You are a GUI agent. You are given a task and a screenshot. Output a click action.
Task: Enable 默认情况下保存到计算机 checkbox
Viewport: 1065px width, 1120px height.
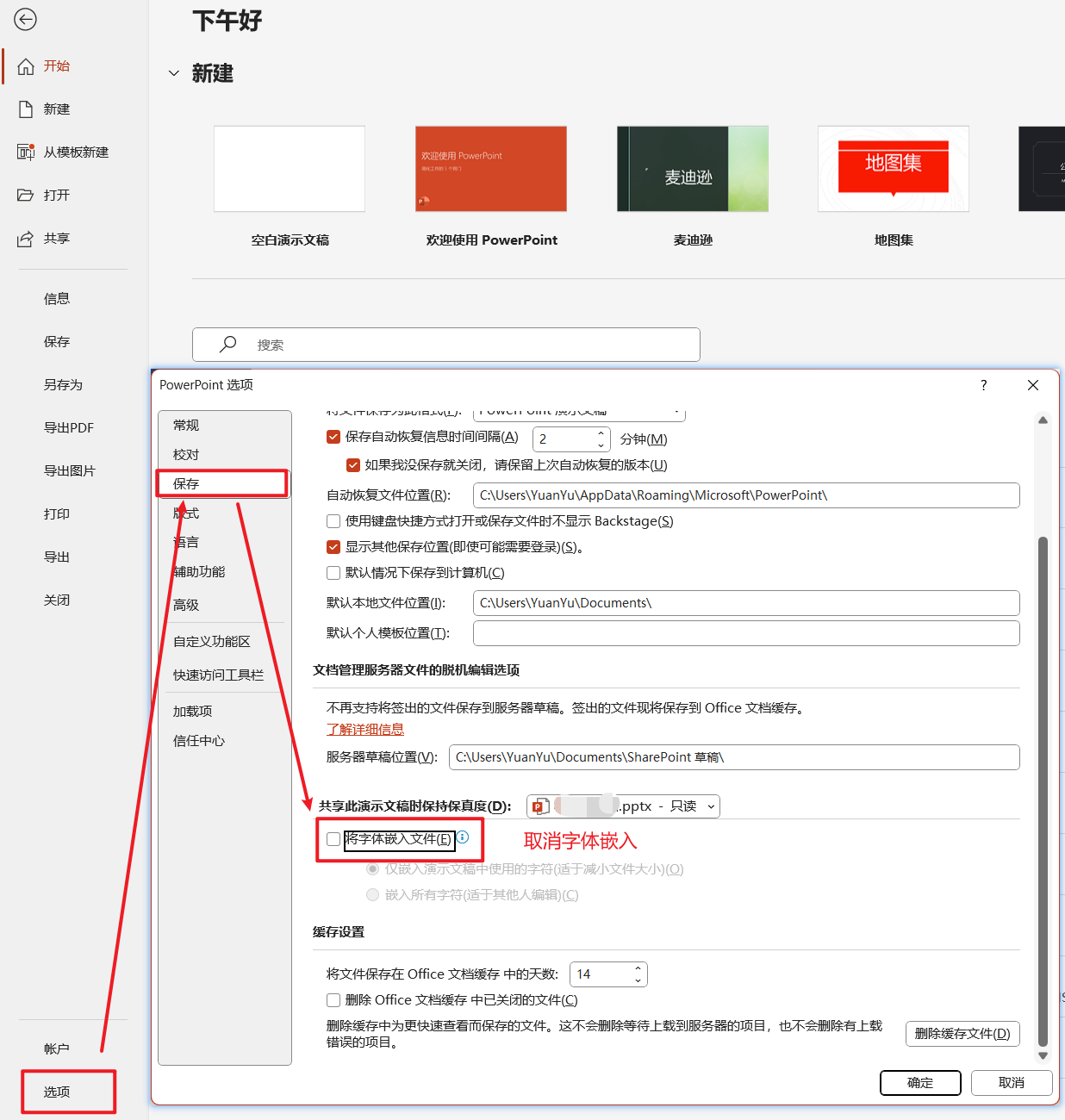(x=333, y=573)
